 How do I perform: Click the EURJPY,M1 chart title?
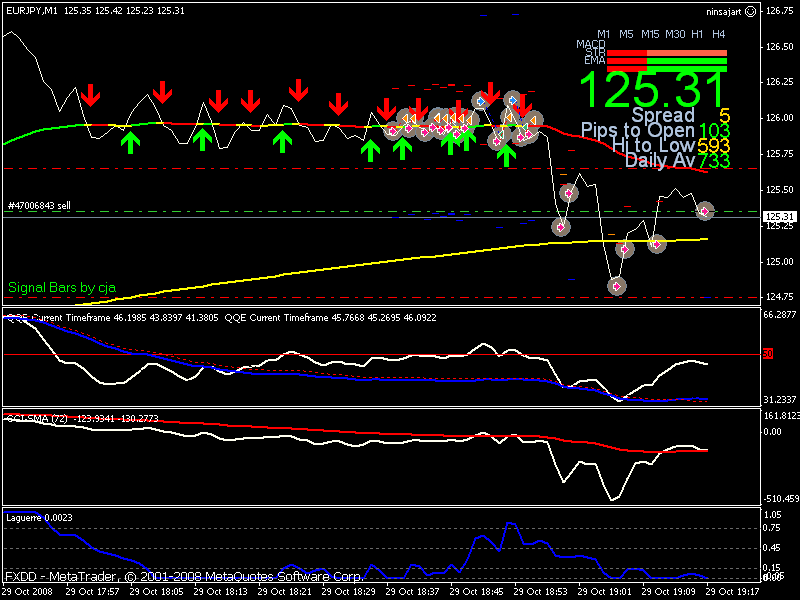[x=32, y=11]
